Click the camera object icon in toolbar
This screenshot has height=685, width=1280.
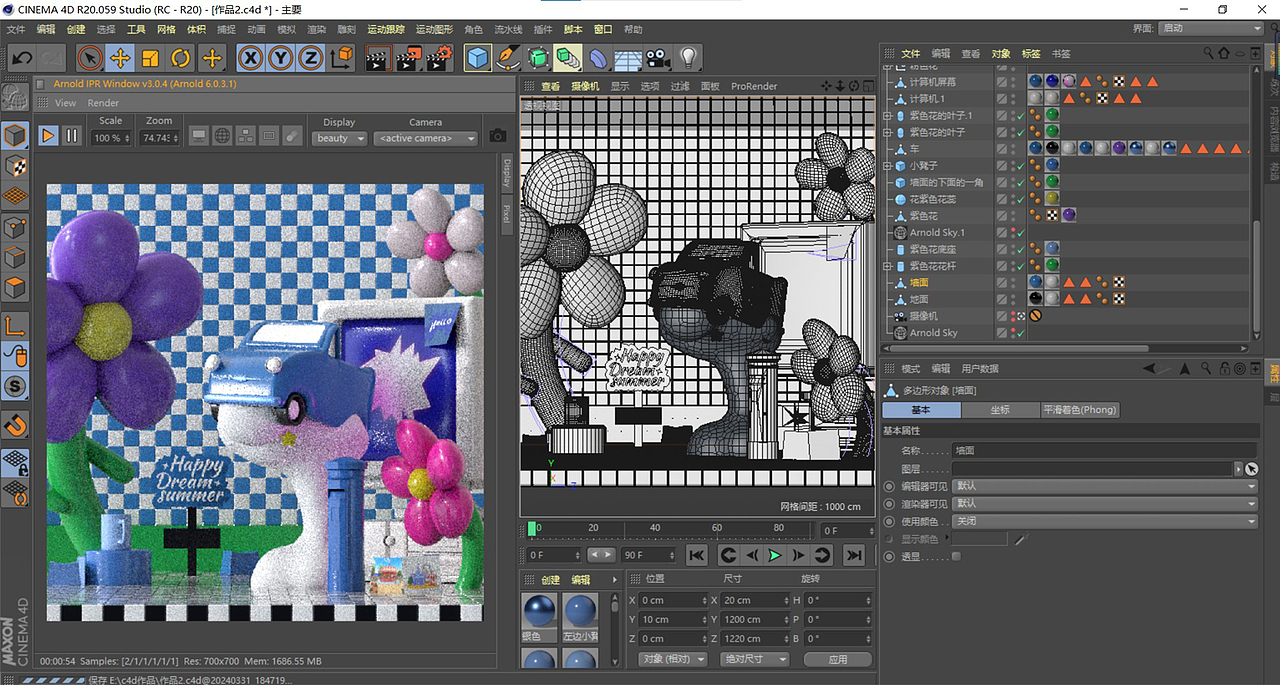pyautogui.click(x=657, y=58)
